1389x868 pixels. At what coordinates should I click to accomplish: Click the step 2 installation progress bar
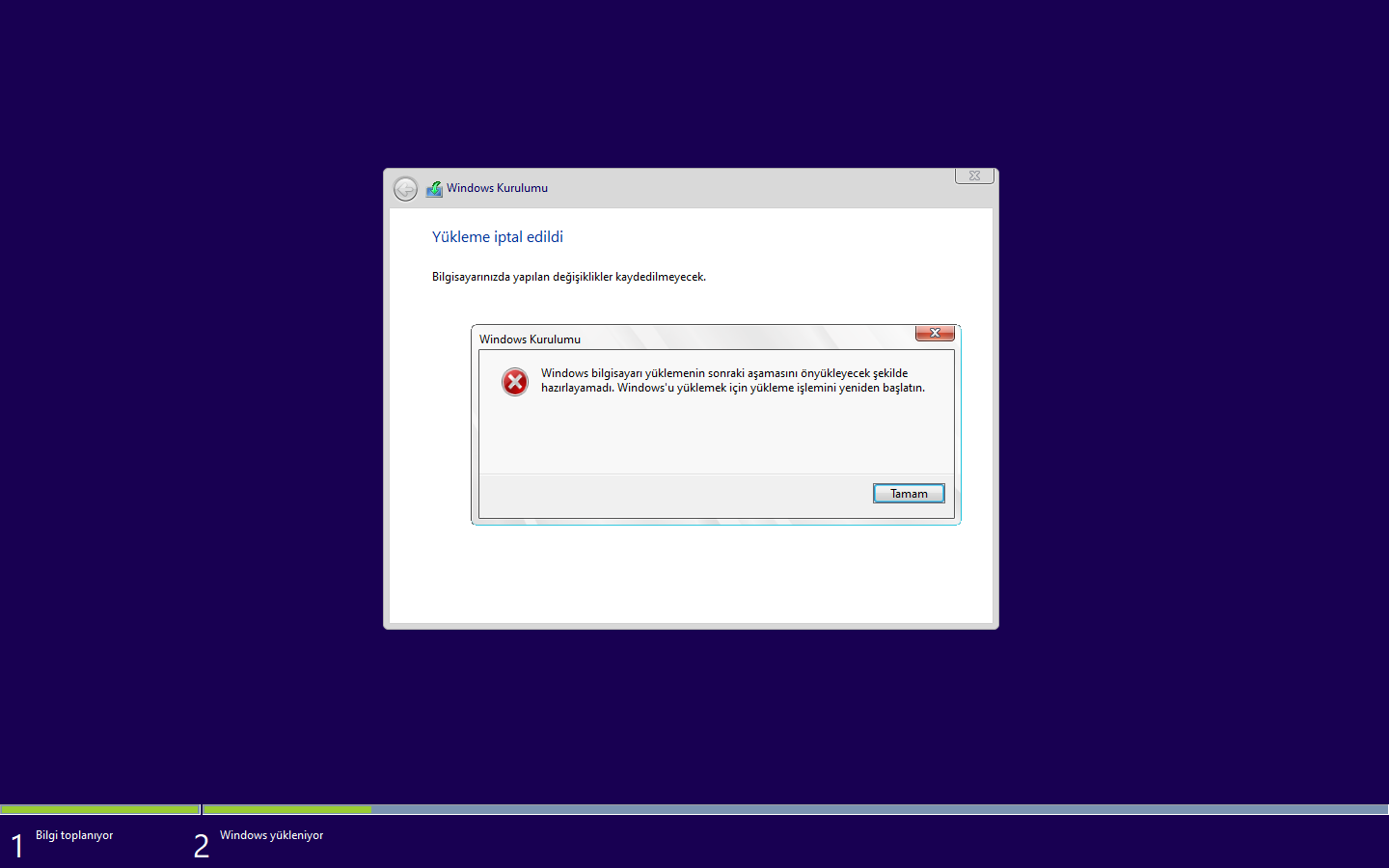coord(796,809)
